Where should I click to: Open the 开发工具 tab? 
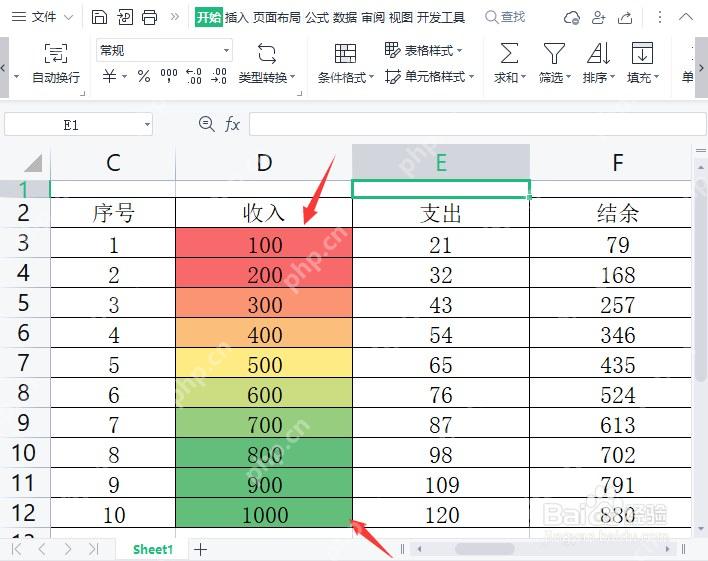point(440,18)
